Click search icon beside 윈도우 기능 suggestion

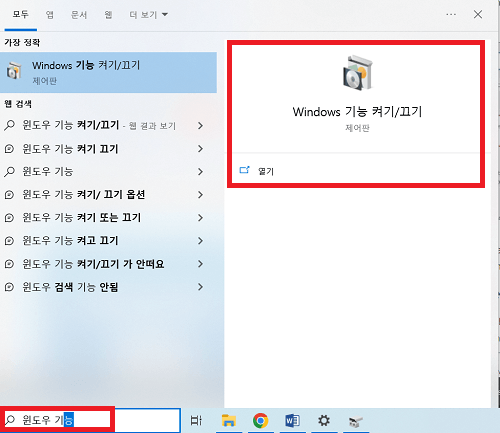point(9,172)
